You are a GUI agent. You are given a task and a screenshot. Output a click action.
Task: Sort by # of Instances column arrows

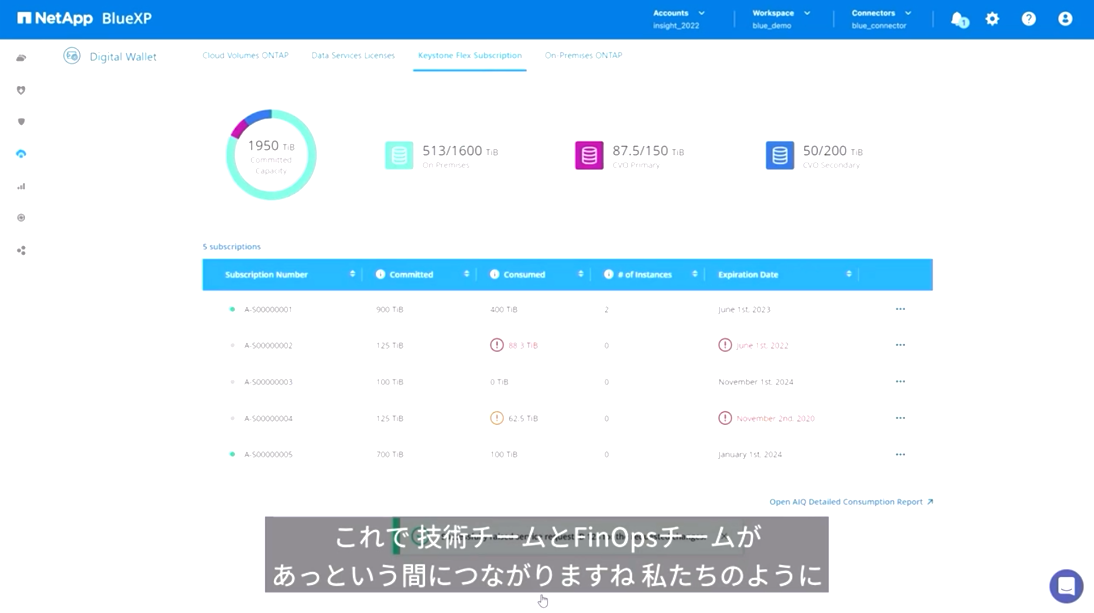(x=695, y=274)
